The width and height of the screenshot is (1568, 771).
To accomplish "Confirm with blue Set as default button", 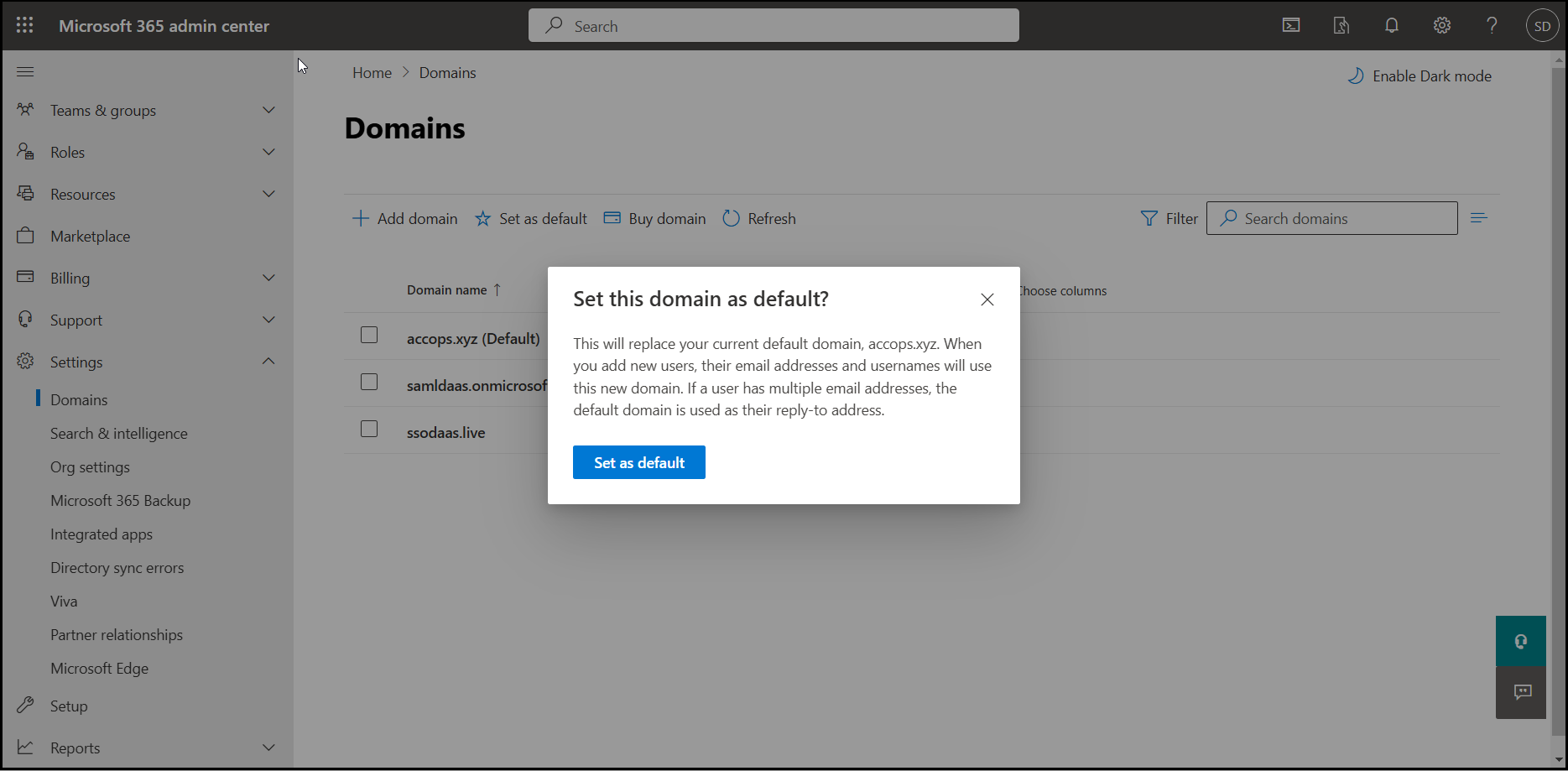I will [x=638, y=462].
